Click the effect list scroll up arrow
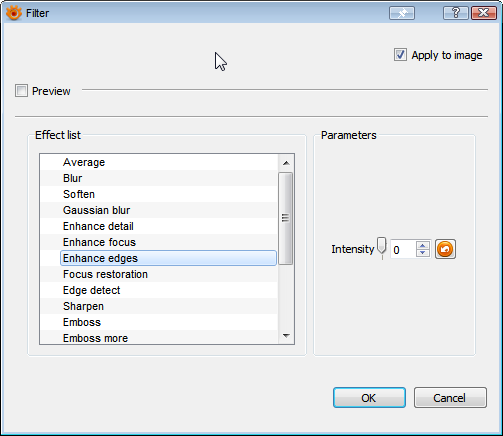Viewport: 503px width, 436px height. (x=286, y=163)
